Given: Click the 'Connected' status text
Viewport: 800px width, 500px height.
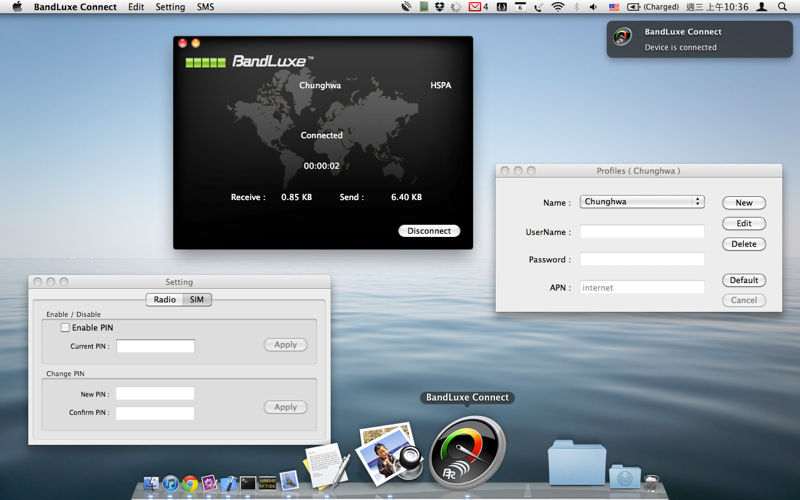Looking at the screenshot, I should coord(321,135).
